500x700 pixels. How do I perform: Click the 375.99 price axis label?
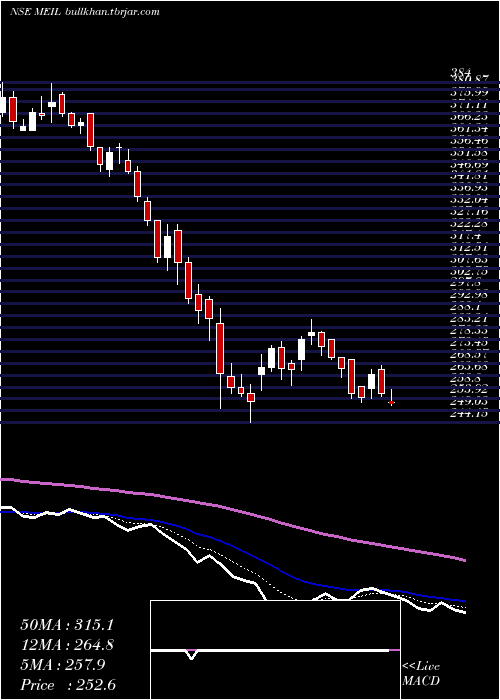coord(469,93)
